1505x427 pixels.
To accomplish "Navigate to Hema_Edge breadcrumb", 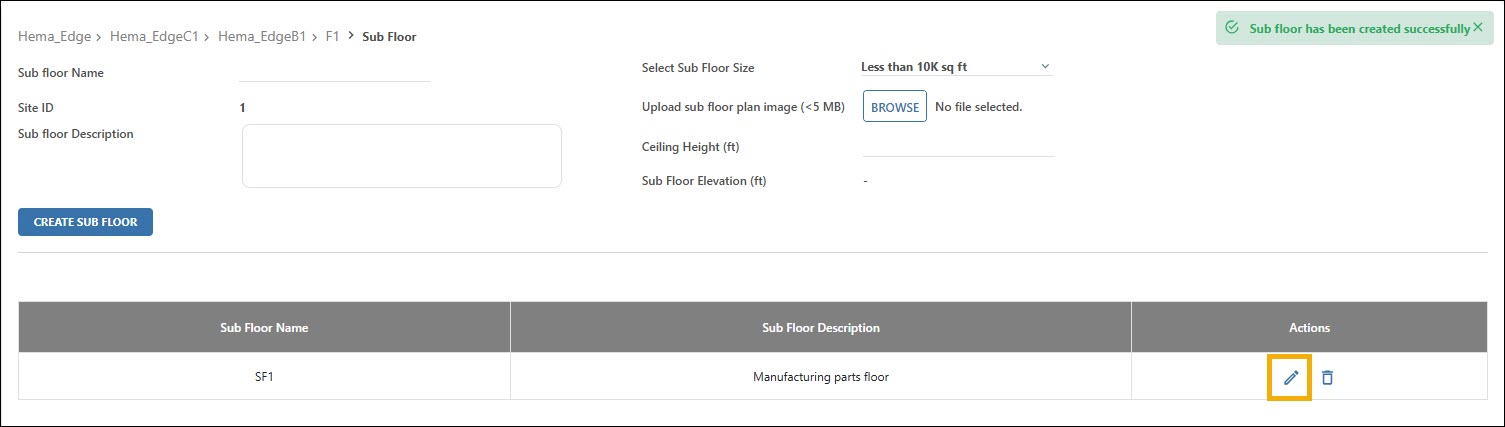I will click(x=55, y=37).
